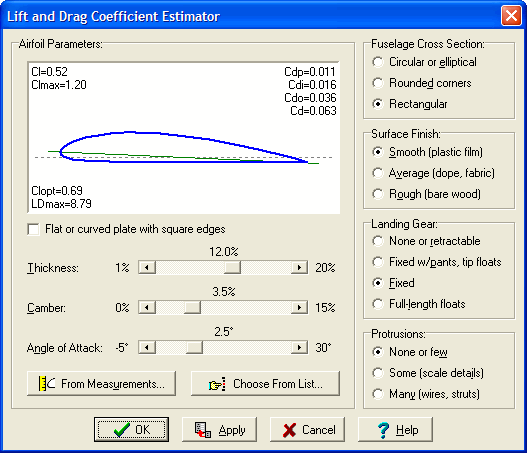Screen dimensions: 527x453
Task: Select Many (wires, struts) protrusions
Action: (x=378, y=394)
